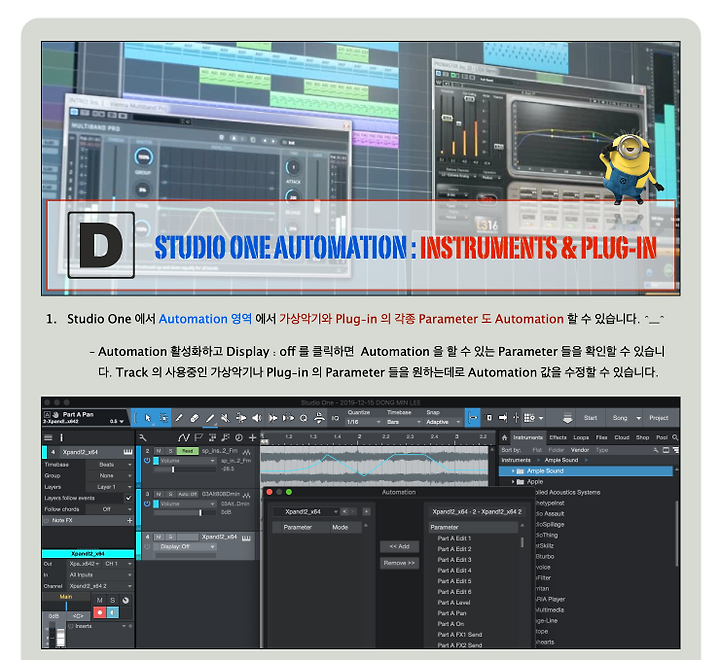
Task: Toggle Autoscroll arrow icon
Action: [x=503, y=418]
